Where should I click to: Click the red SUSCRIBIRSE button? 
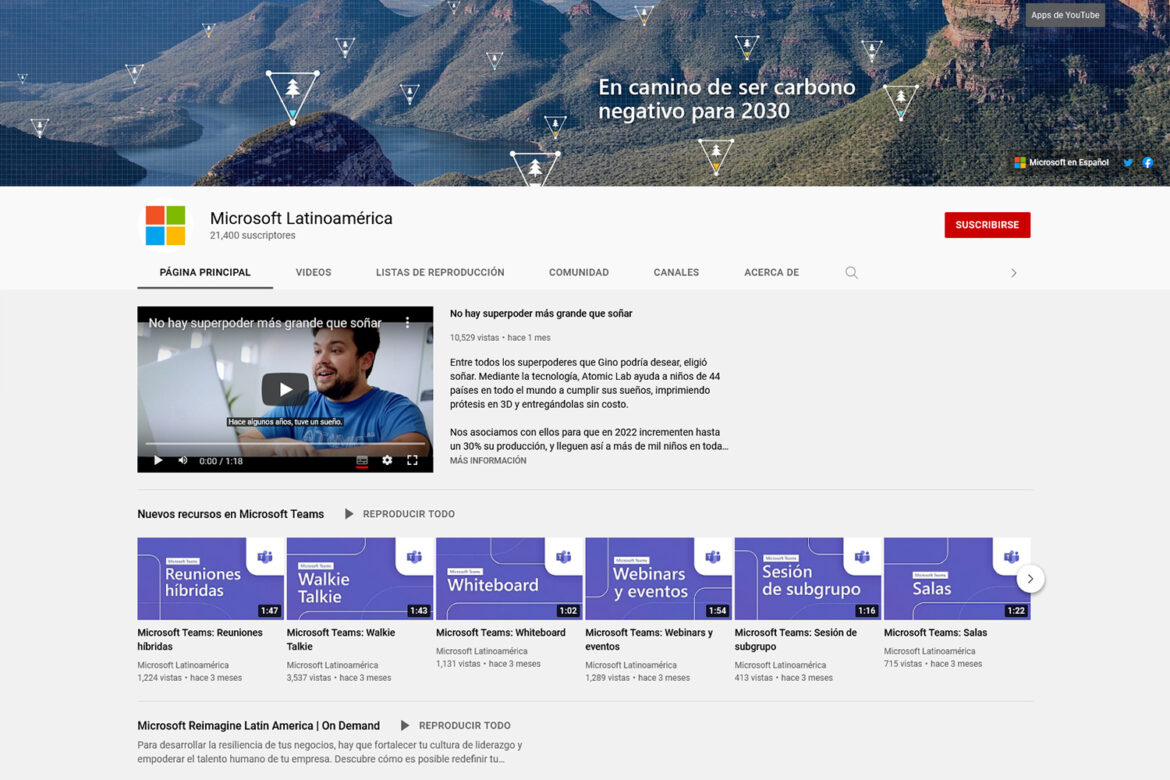click(987, 225)
